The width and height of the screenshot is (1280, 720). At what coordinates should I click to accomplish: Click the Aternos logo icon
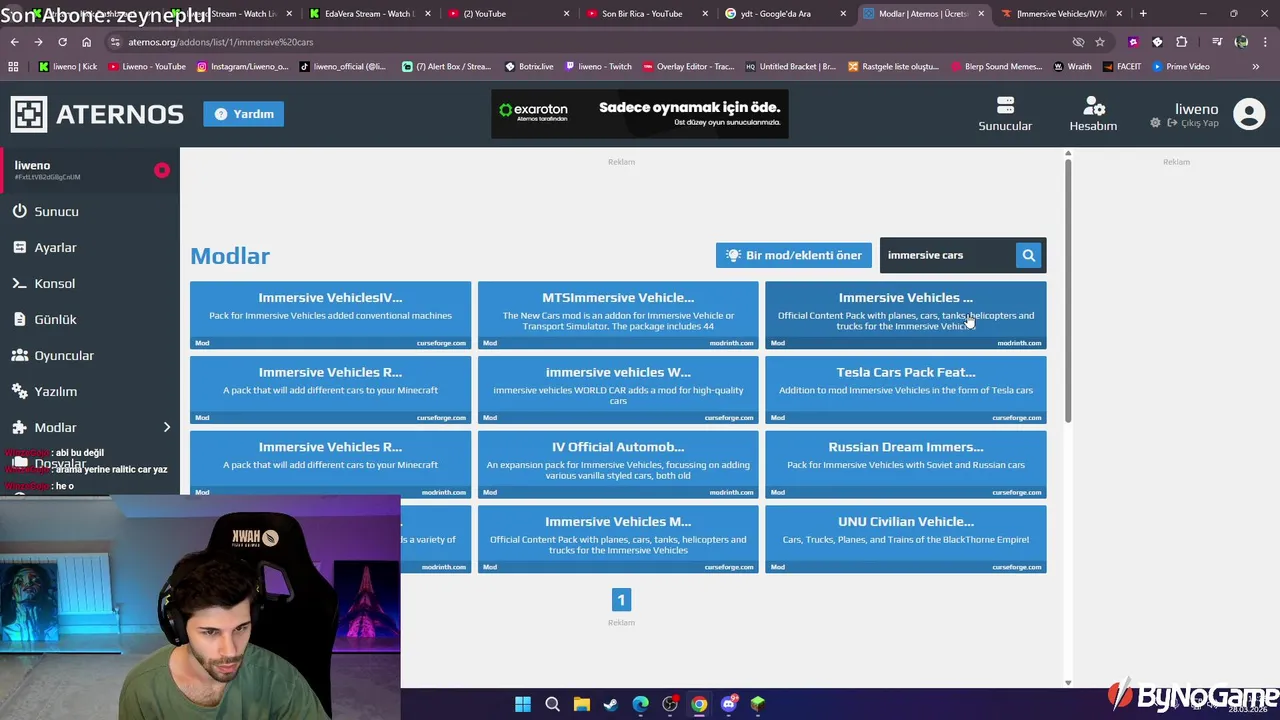tap(29, 114)
